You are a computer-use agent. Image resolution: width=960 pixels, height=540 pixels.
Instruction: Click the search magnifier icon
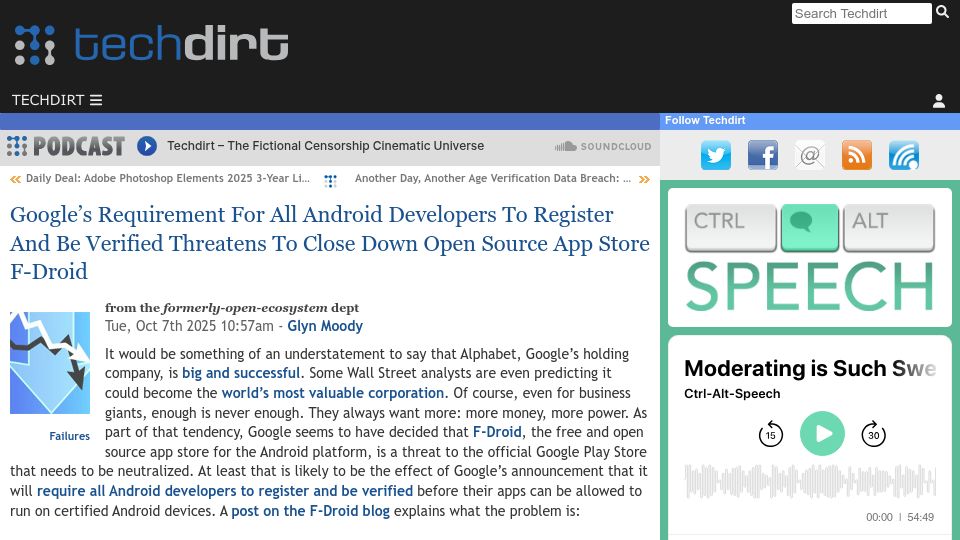[x=942, y=12]
